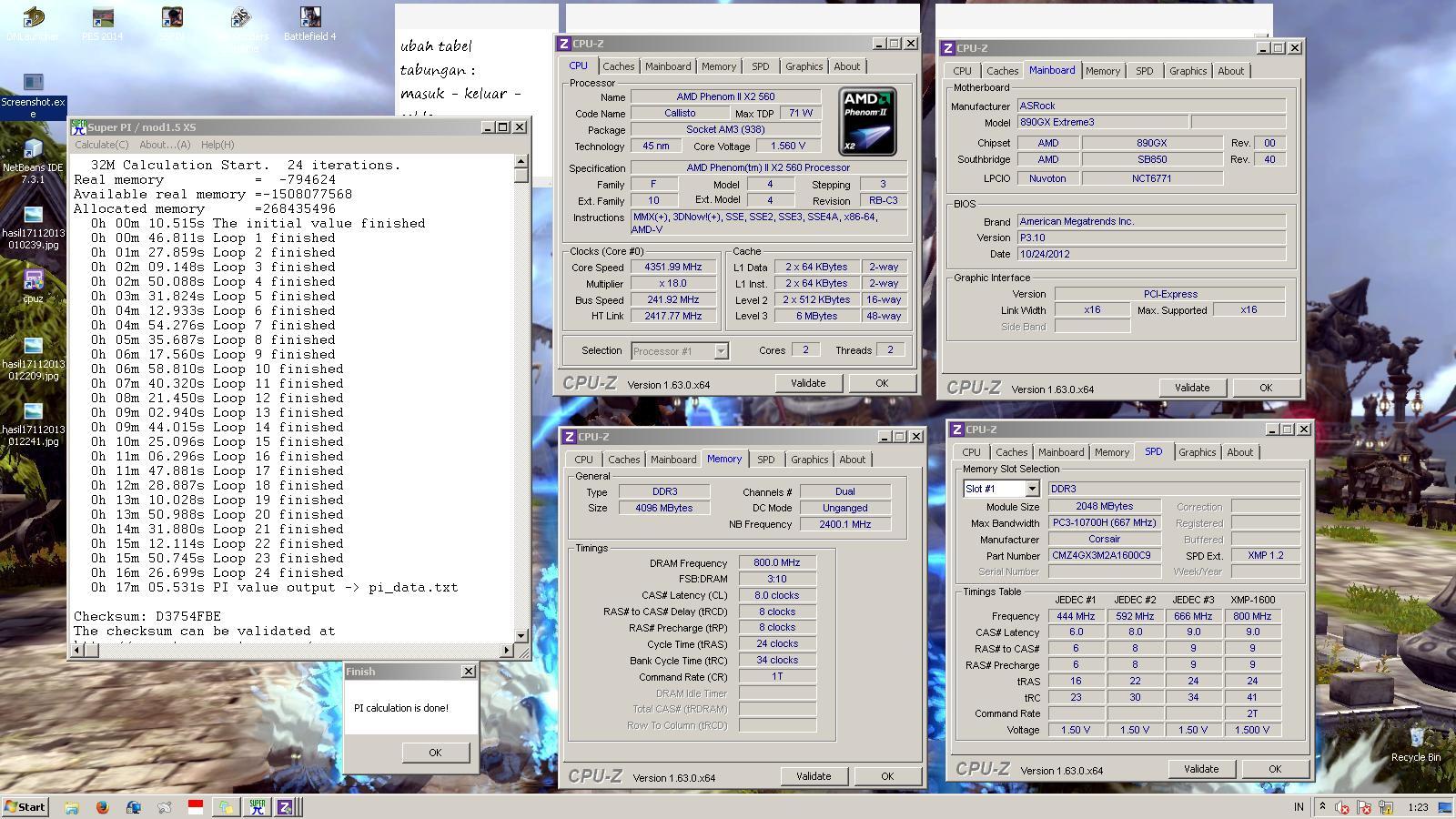Image resolution: width=1456 pixels, height=819 pixels.
Task: Switch to Super PI taskbar button
Action: 257,806
